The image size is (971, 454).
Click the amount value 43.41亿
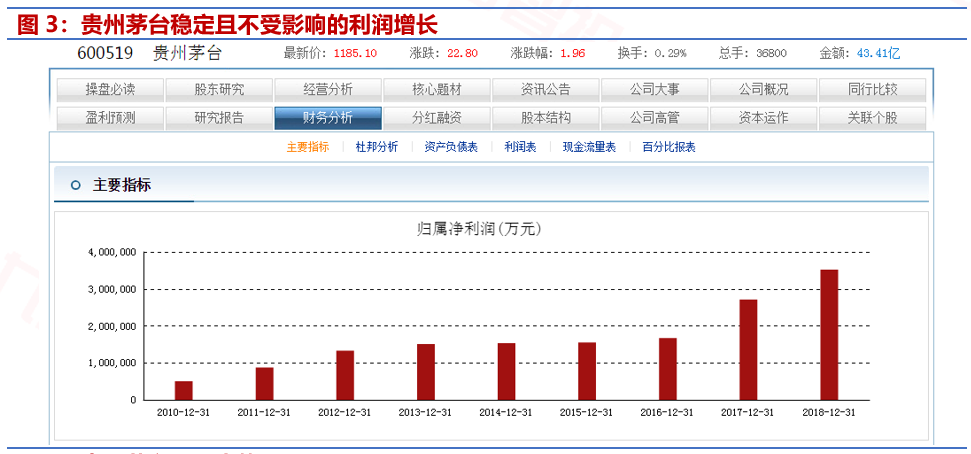click(878, 53)
